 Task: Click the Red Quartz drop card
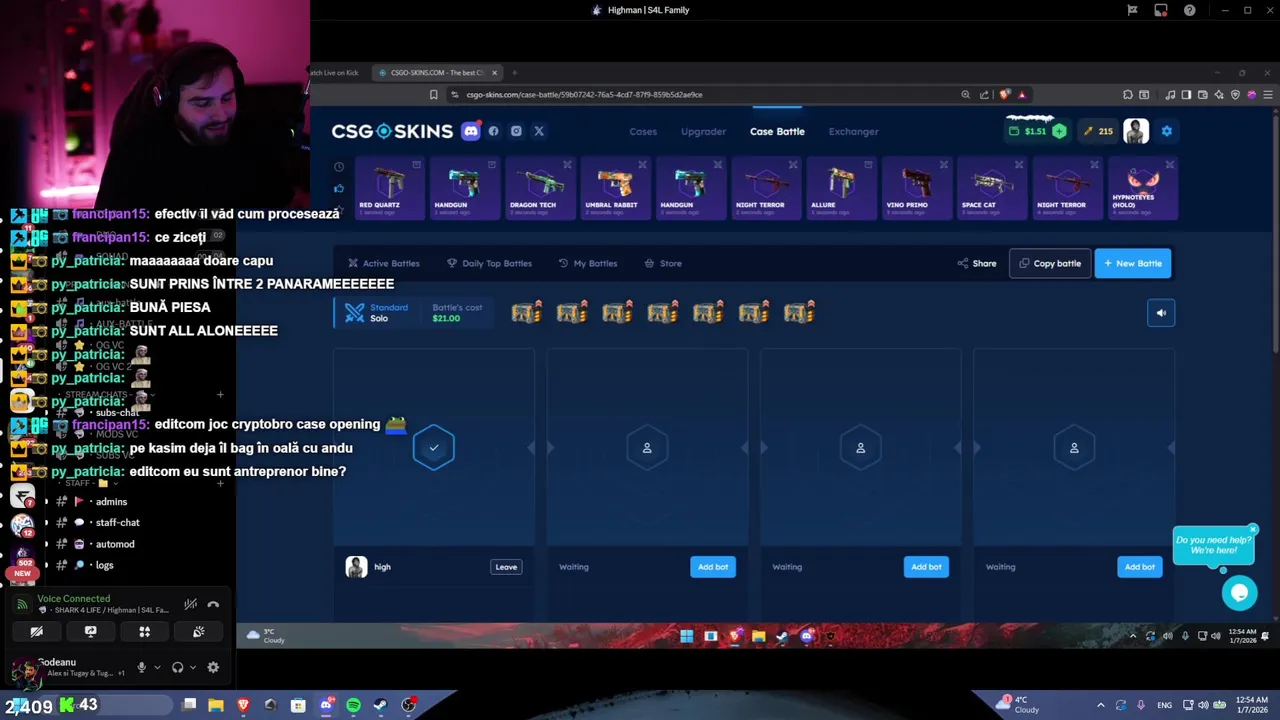(x=389, y=188)
